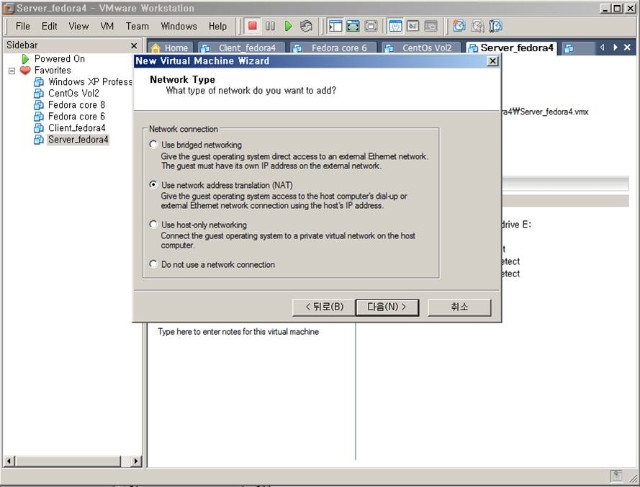Click the red Power Off toolbar icon
The height and width of the screenshot is (487, 640).
tap(253, 26)
